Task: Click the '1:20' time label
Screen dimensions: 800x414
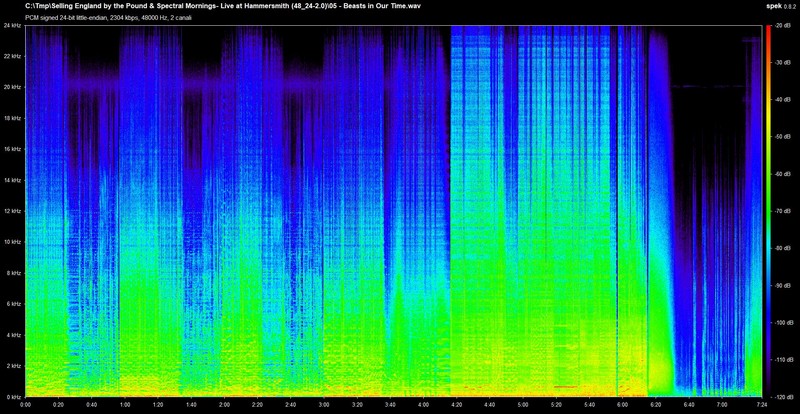Action: coord(158,404)
